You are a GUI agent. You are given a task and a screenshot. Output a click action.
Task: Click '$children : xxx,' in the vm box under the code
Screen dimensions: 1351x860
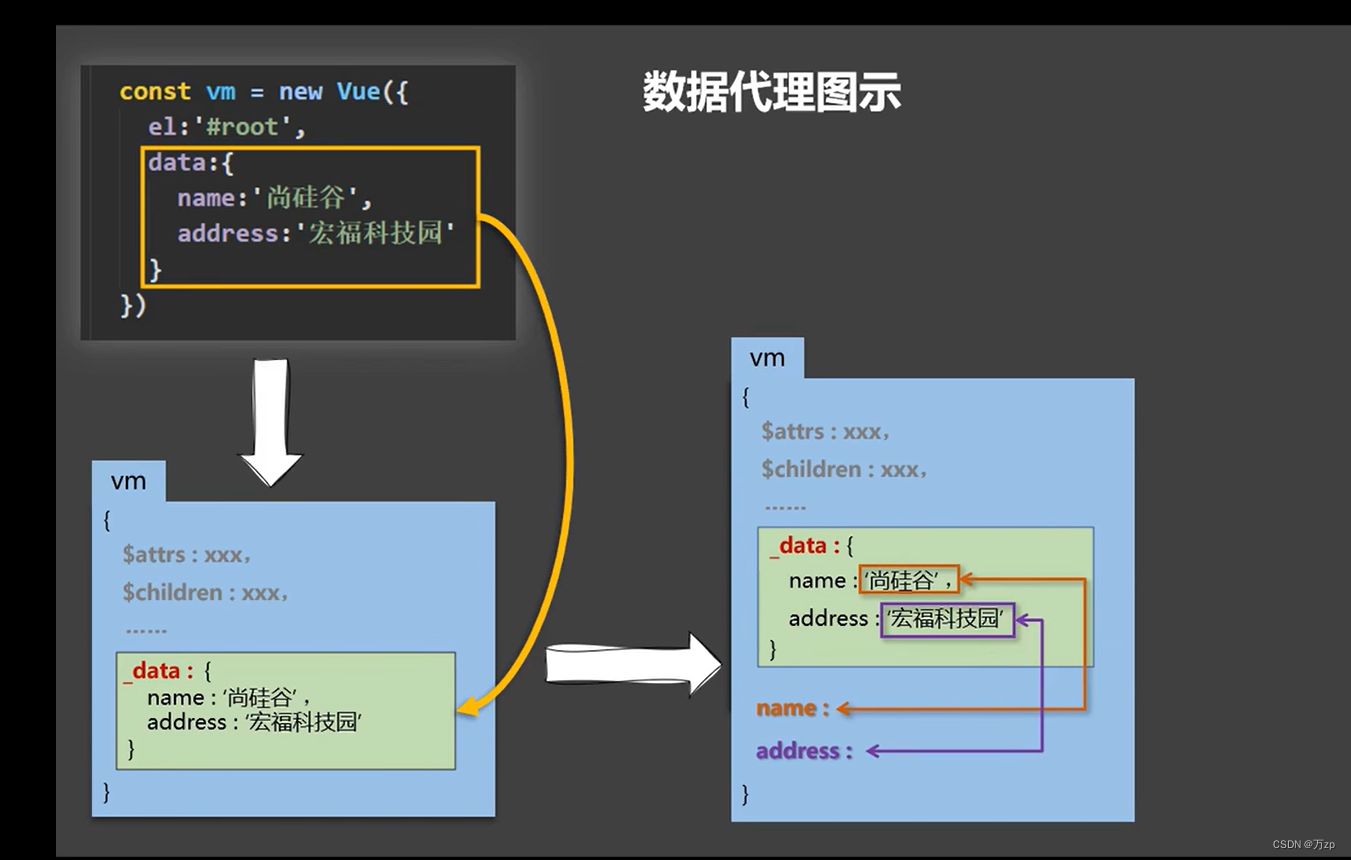pos(205,592)
